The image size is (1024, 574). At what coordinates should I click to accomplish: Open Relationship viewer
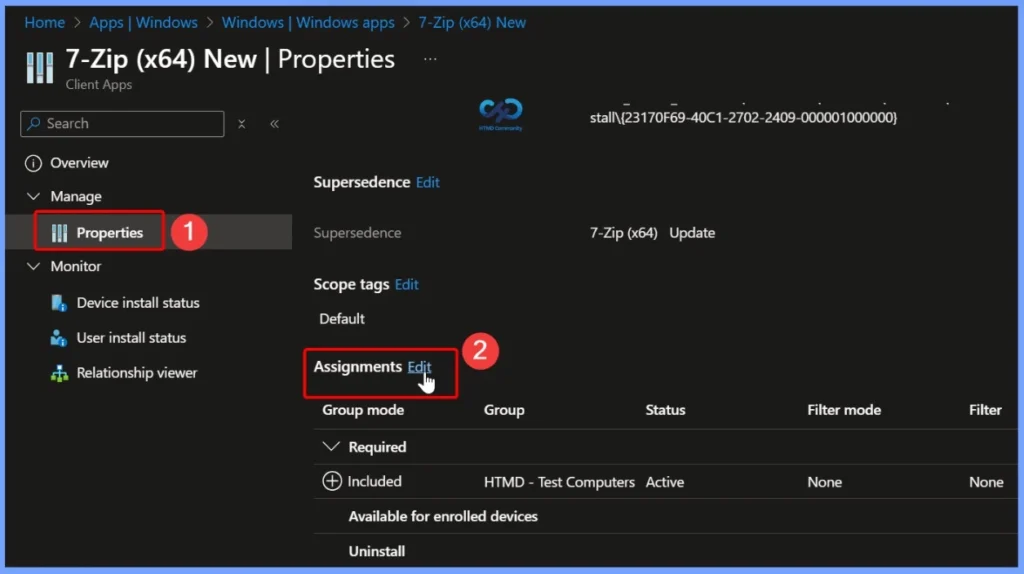click(x=136, y=373)
